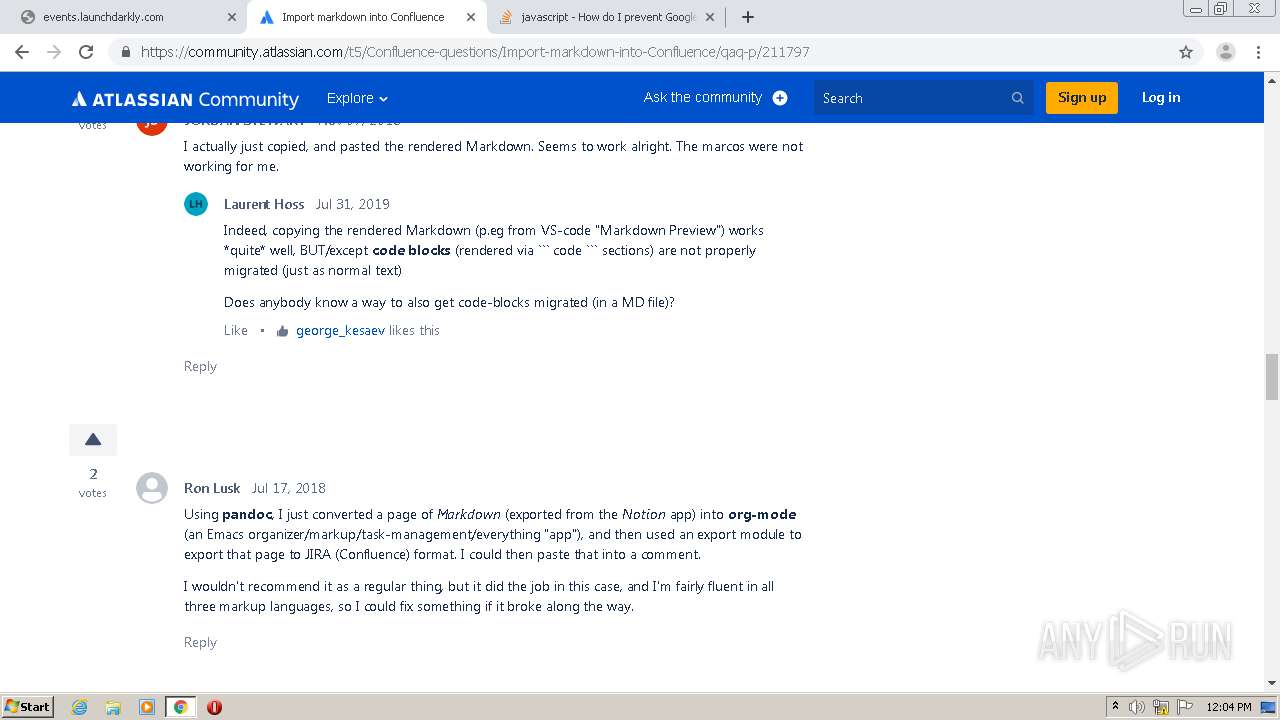Upvote Ron Lusk's answer arrow
Screen dimensions: 1280x720
[x=93, y=439]
